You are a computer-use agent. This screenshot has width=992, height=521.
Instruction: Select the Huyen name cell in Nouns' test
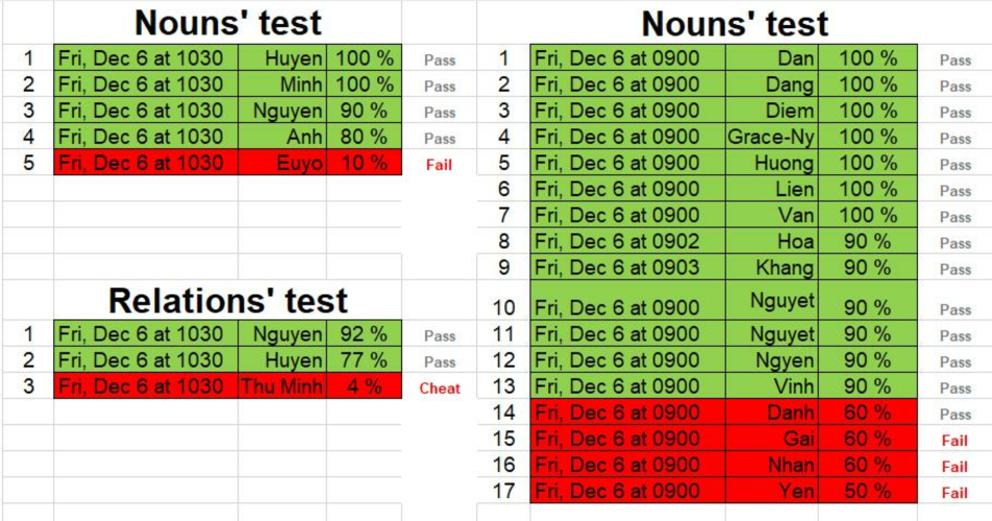[x=282, y=58]
